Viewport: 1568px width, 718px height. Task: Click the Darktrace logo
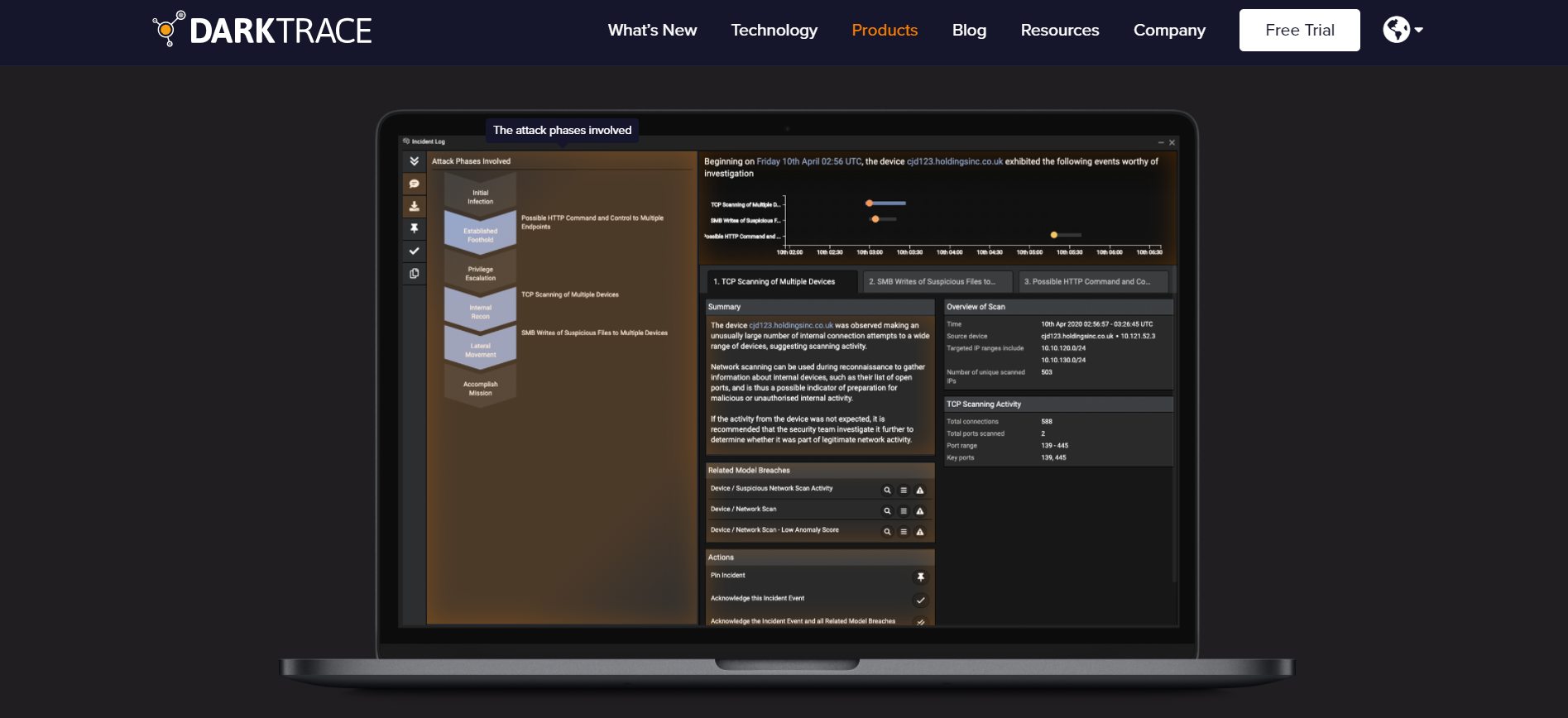(262, 30)
